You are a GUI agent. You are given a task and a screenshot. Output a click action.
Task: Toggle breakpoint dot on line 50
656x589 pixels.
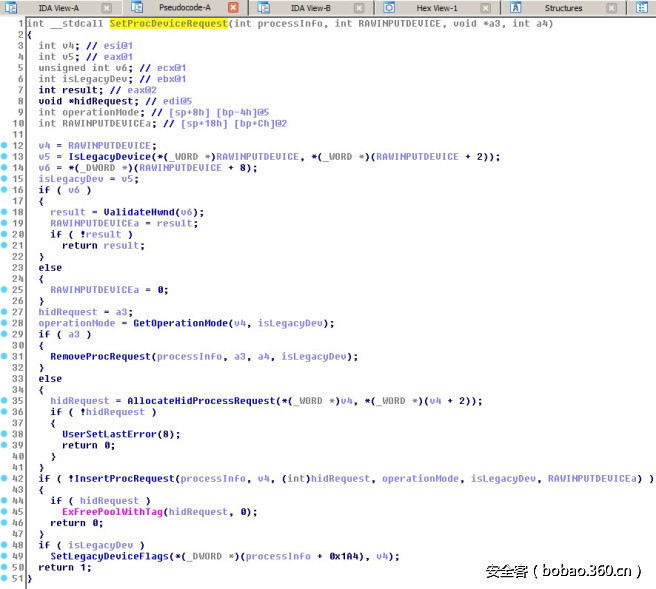click(x=4, y=567)
